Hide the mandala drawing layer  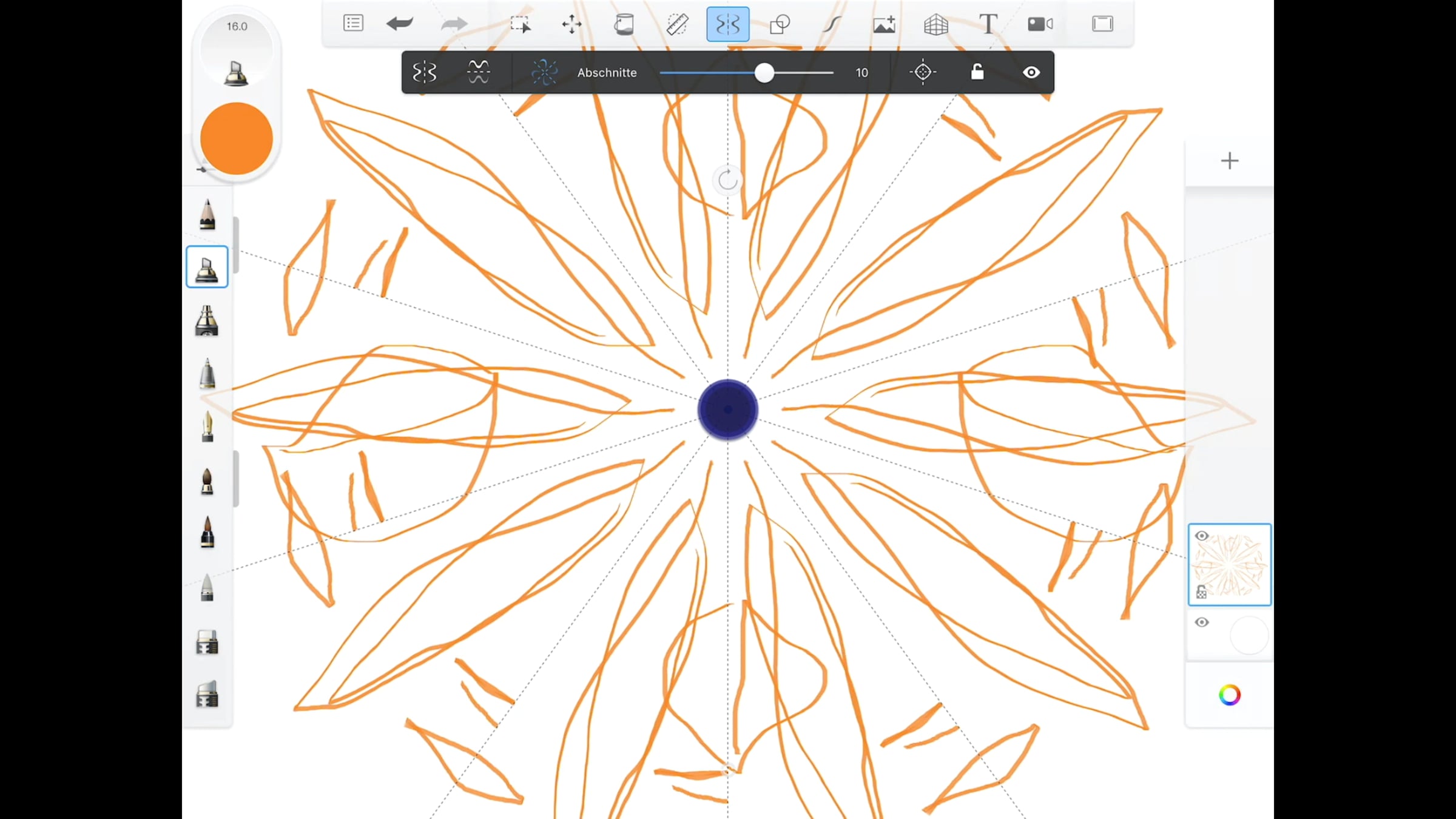click(1201, 536)
